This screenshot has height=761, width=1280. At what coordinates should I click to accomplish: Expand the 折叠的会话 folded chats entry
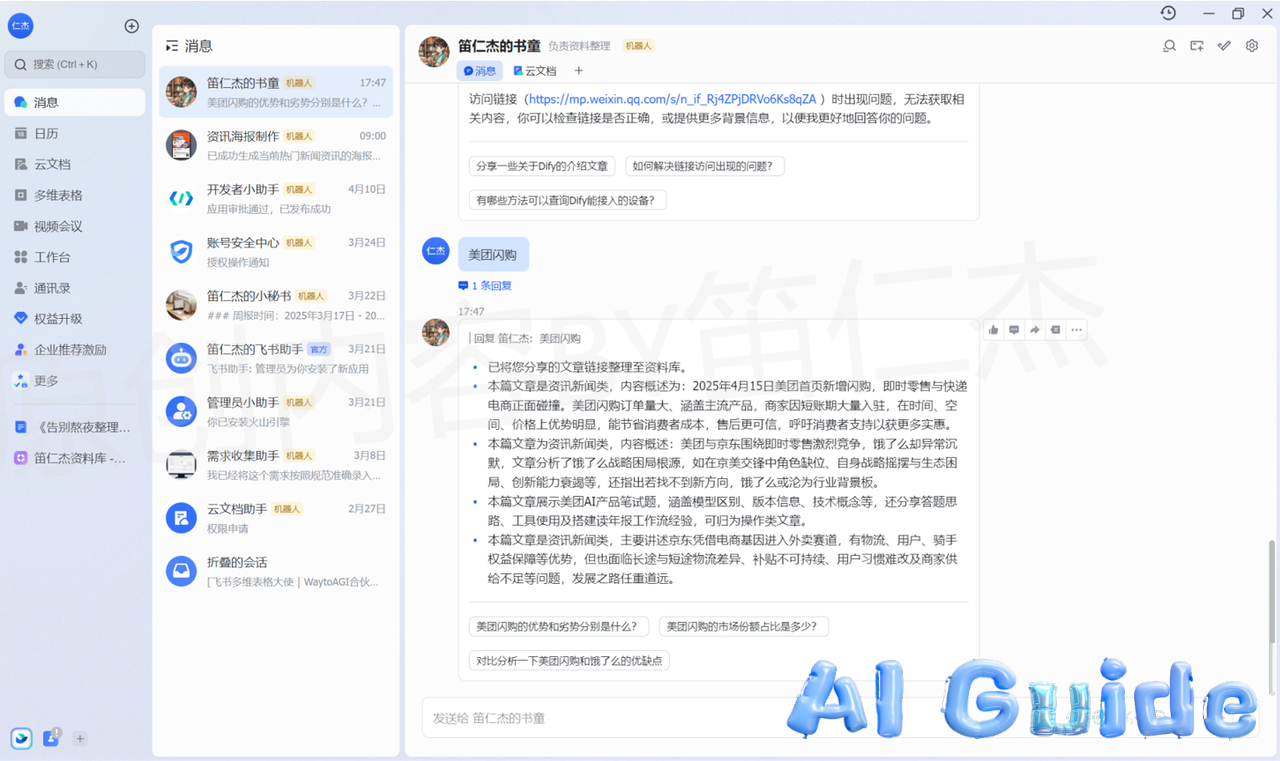tap(276, 571)
